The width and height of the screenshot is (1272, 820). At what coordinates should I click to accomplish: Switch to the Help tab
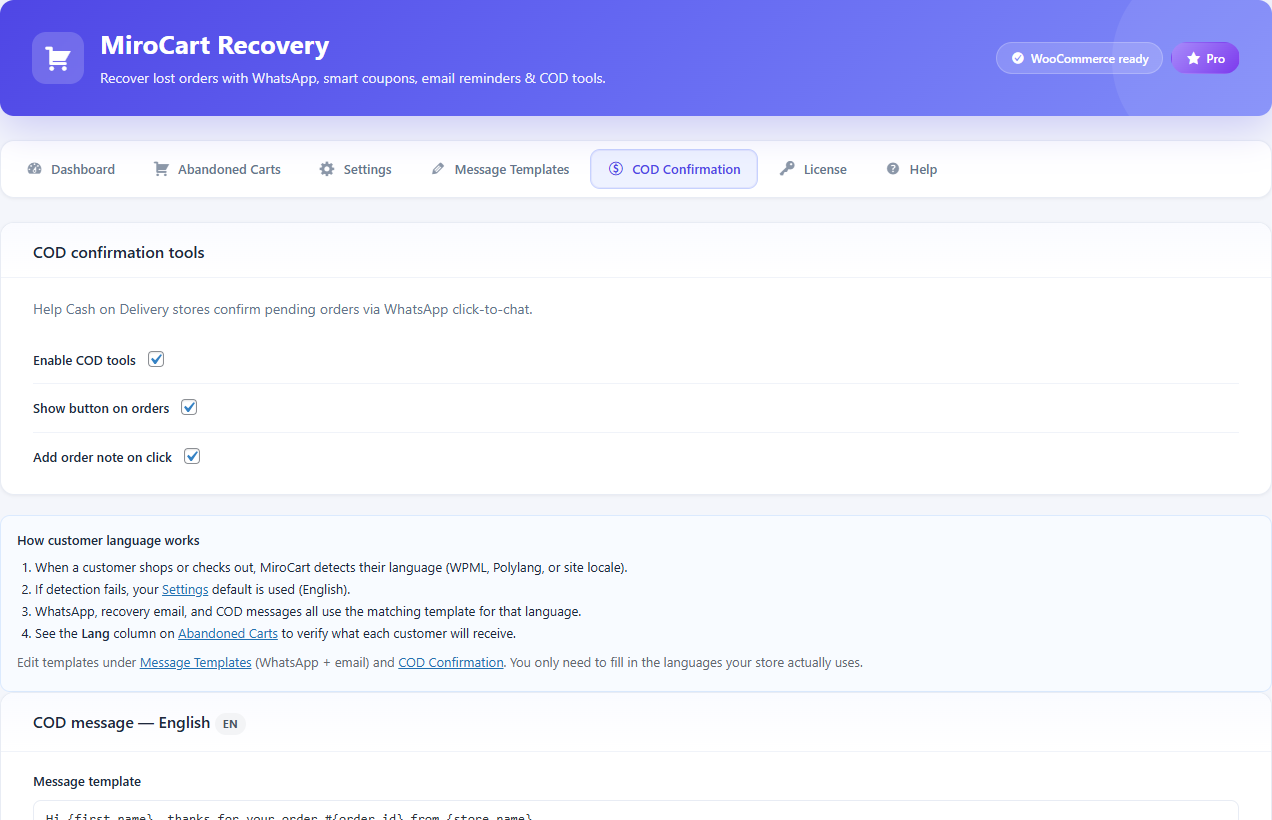coord(911,169)
